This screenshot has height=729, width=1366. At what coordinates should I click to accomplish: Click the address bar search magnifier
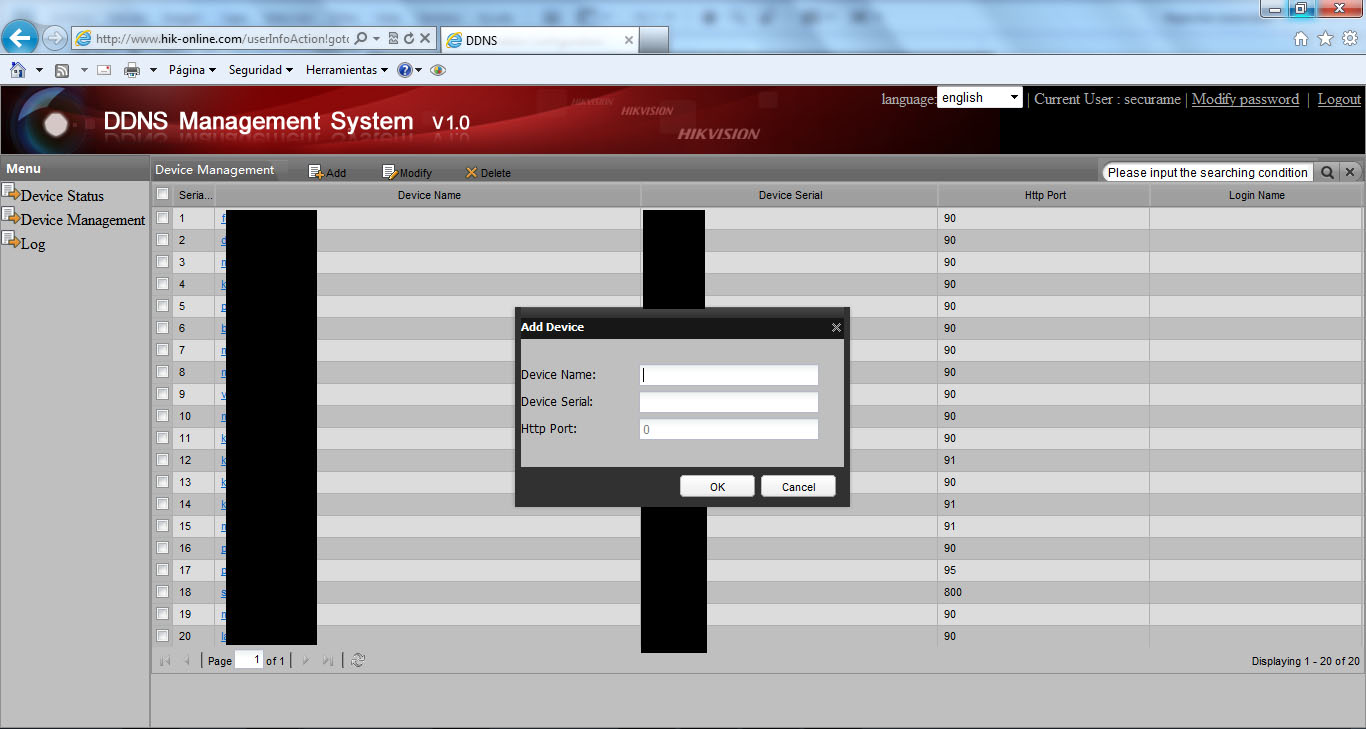pyautogui.click(x=361, y=38)
